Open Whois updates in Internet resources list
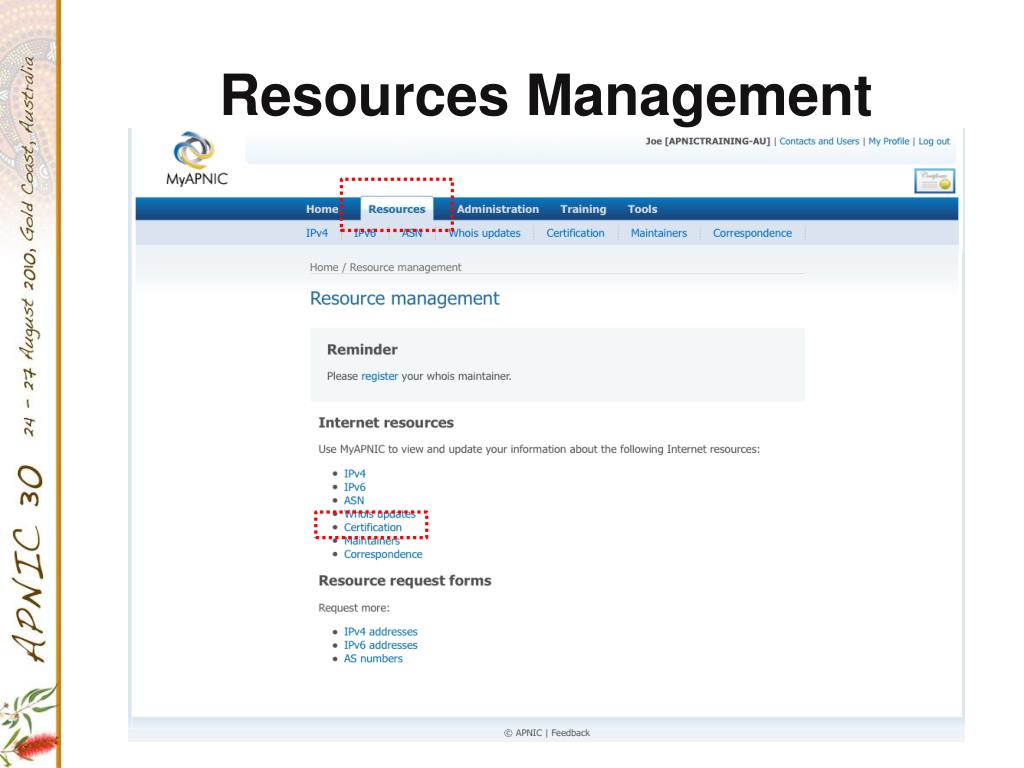Image resolution: width=1024 pixels, height=768 pixels. click(379, 514)
